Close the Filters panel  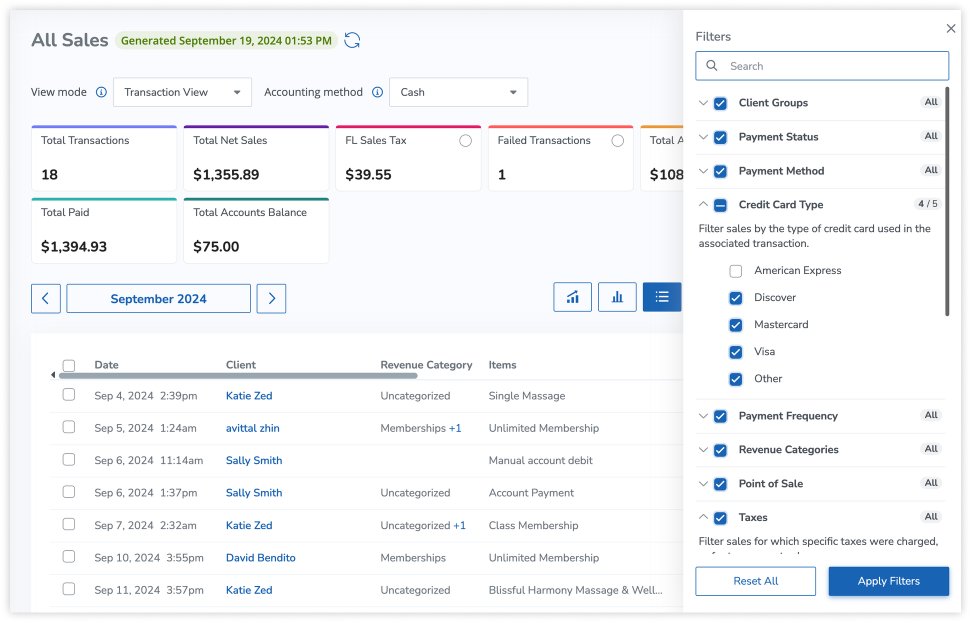pos(951,28)
